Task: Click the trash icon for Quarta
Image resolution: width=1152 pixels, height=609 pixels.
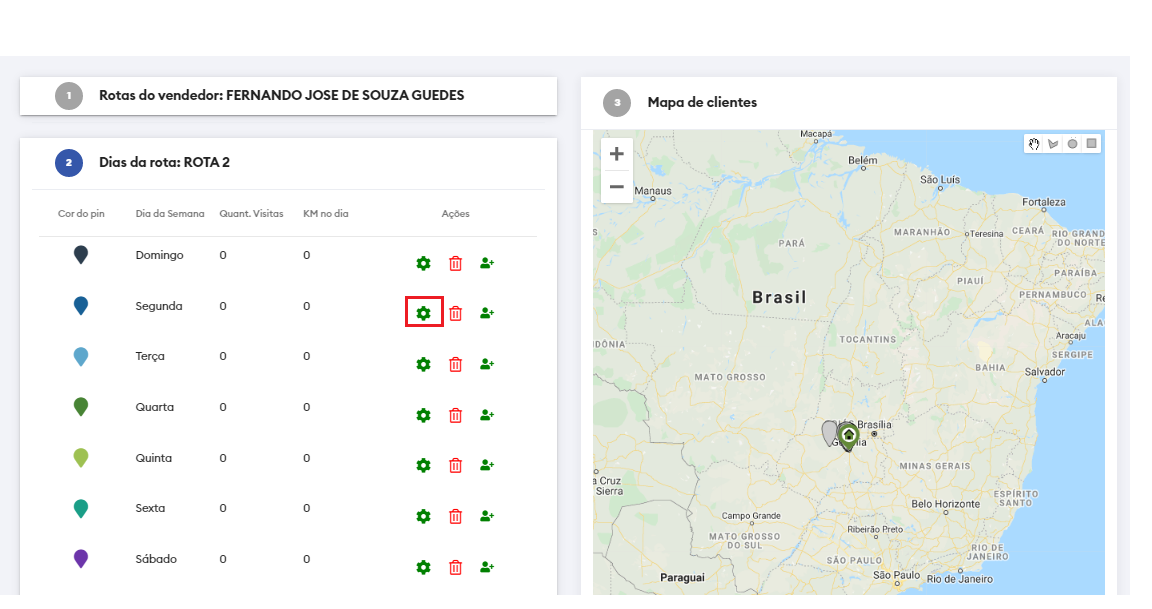Action: [455, 415]
